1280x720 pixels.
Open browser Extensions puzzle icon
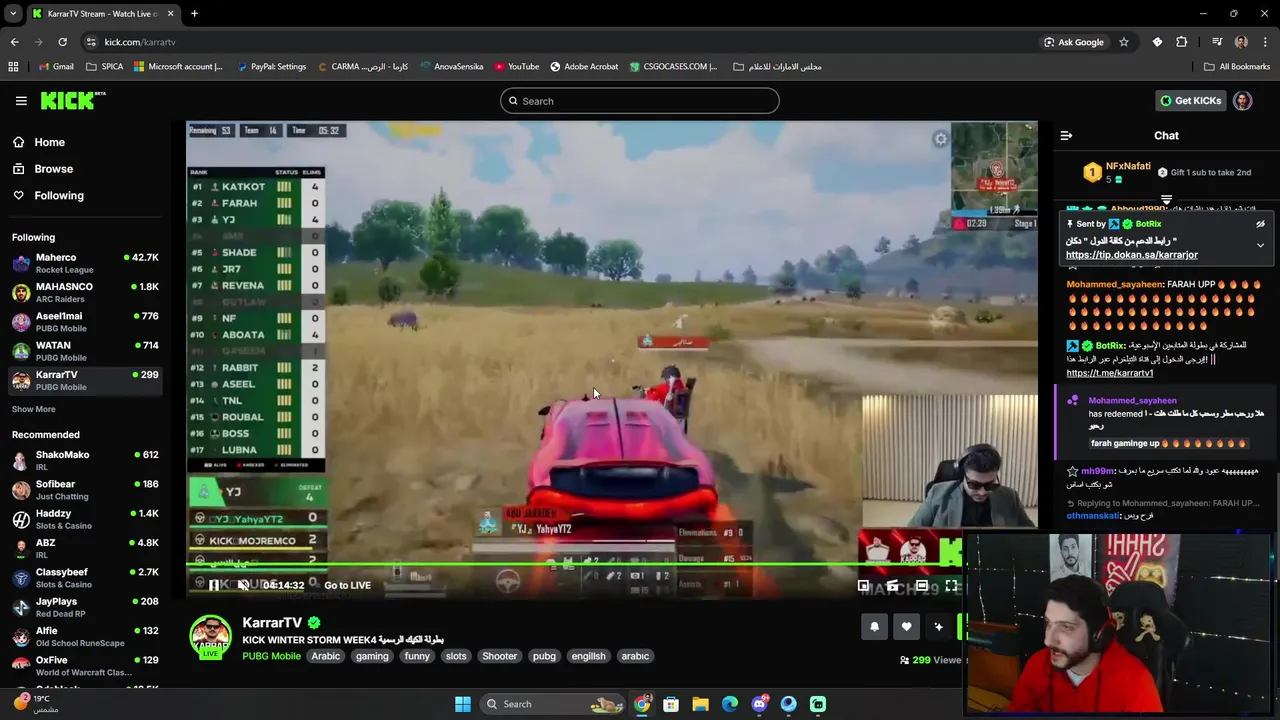1182,42
